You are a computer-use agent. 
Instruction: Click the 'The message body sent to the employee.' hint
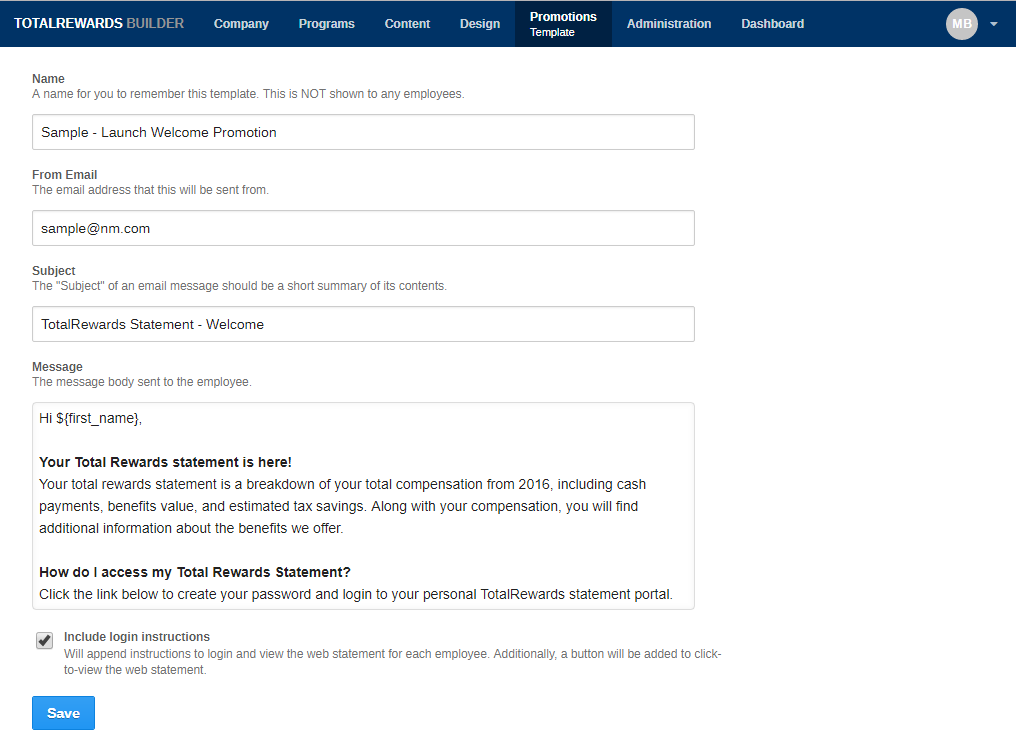click(142, 382)
